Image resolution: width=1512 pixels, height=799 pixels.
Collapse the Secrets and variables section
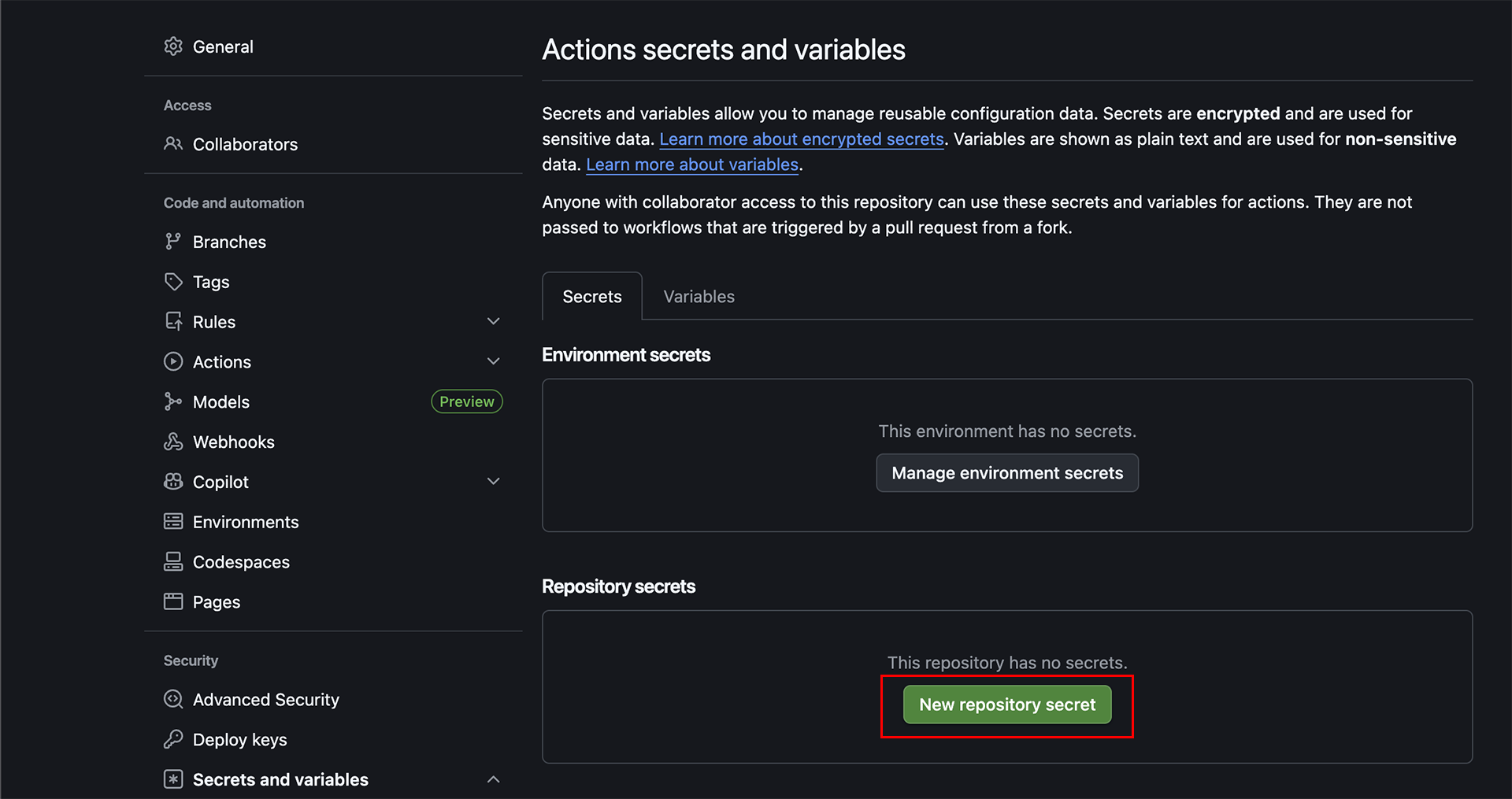click(494, 779)
